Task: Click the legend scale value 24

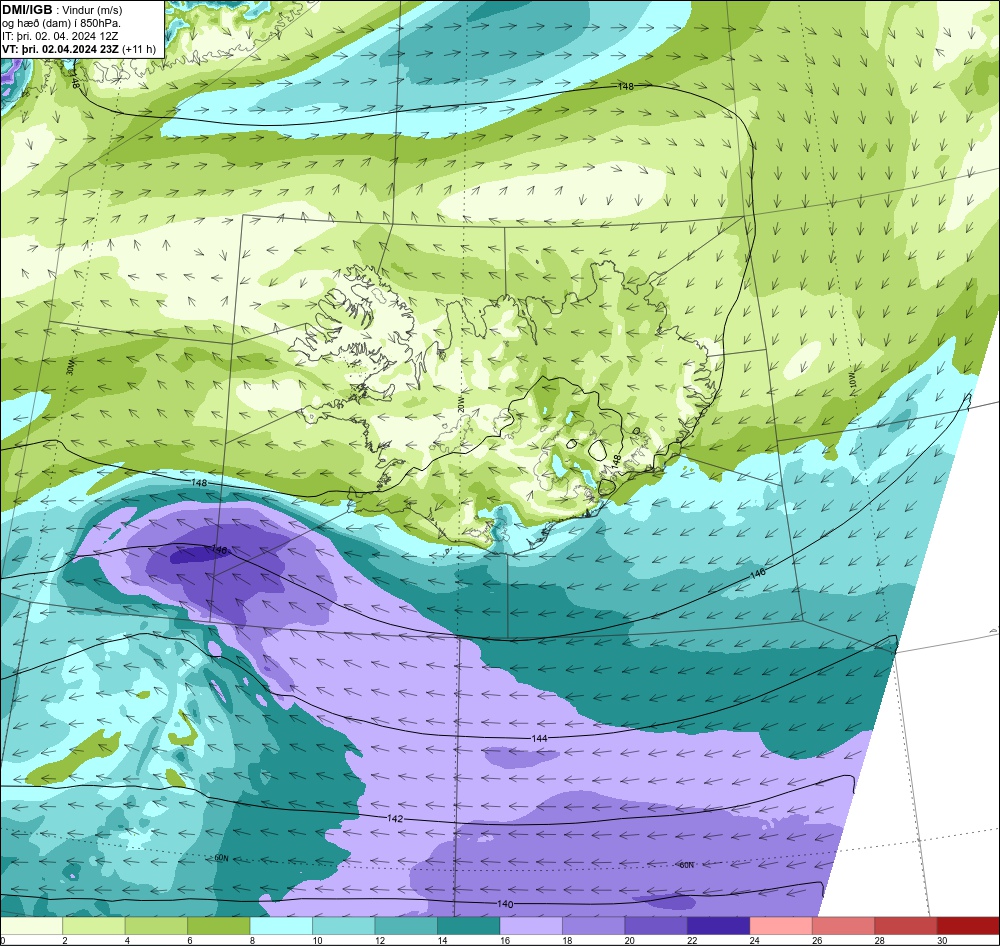Action: [x=754, y=940]
